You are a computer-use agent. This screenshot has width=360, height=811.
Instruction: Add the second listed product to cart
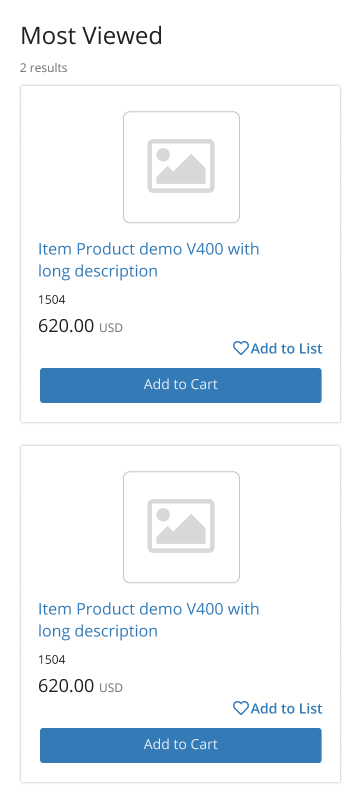coord(181,745)
